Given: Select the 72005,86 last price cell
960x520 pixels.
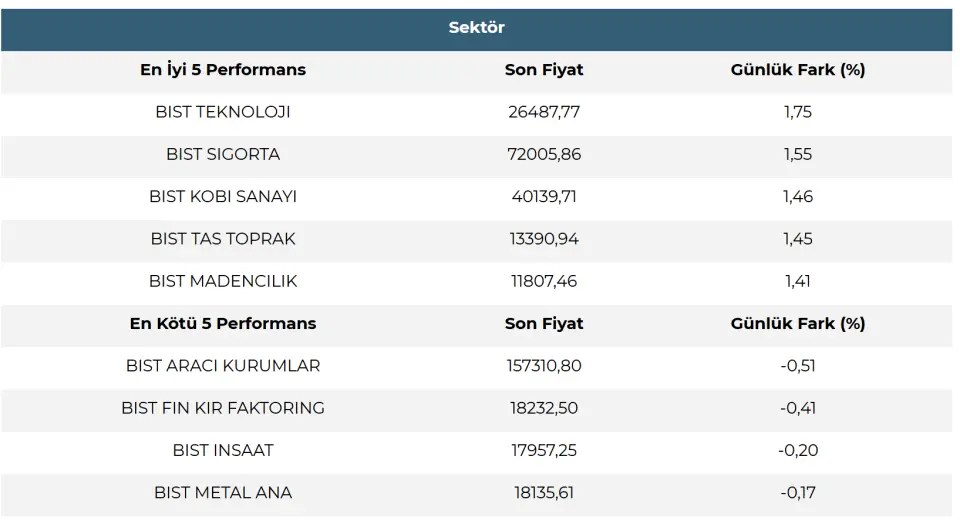Looking at the screenshot, I should click(x=544, y=154).
